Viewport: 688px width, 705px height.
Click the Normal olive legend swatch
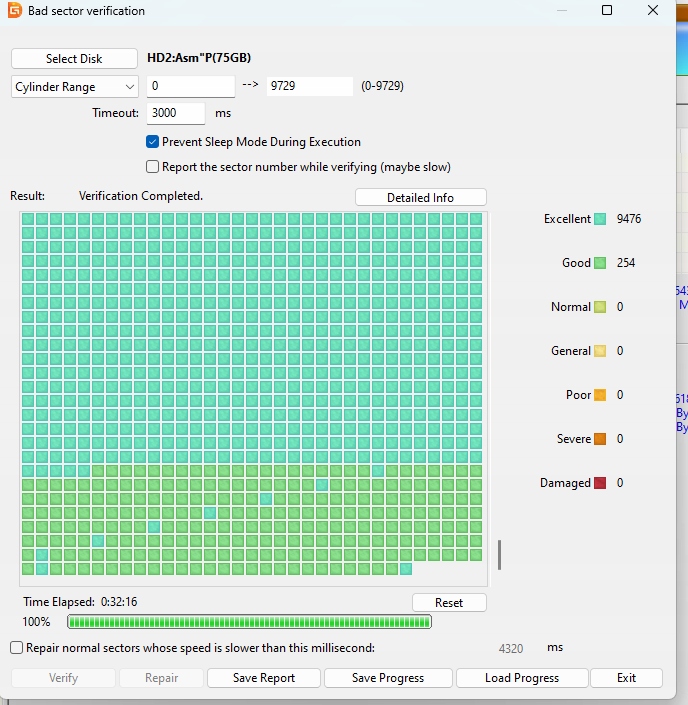click(x=600, y=307)
